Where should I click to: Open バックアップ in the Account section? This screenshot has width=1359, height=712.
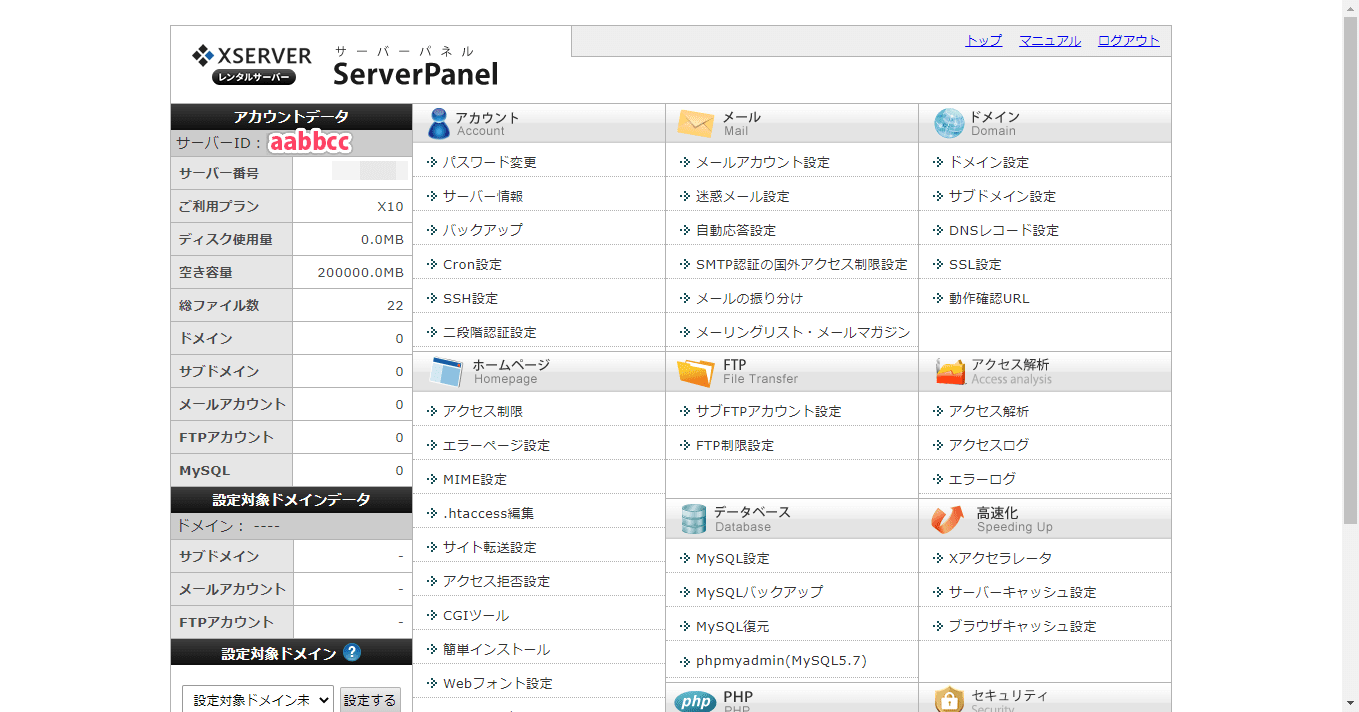pos(483,230)
